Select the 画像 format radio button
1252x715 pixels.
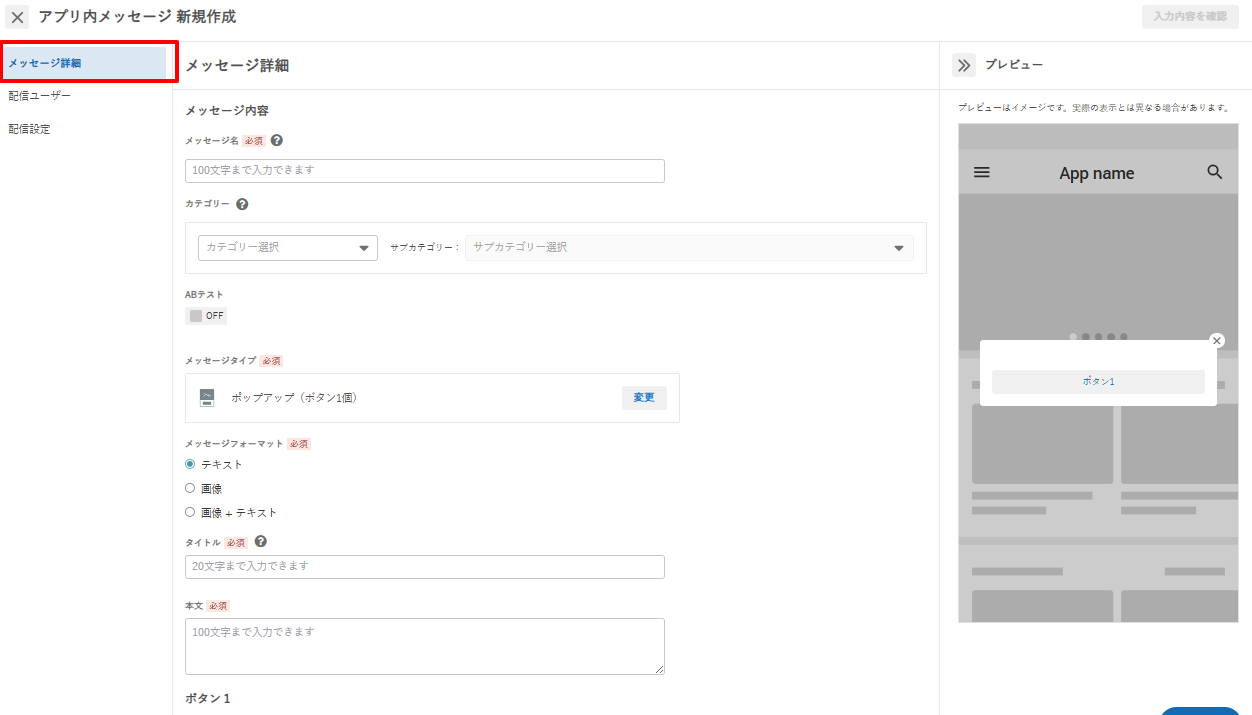(x=190, y=488)
